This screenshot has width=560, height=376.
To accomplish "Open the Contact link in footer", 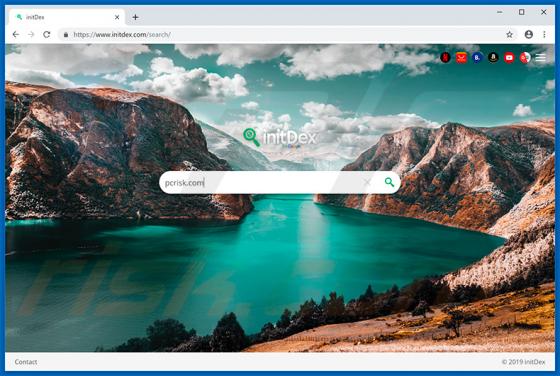I will [26, 362].
